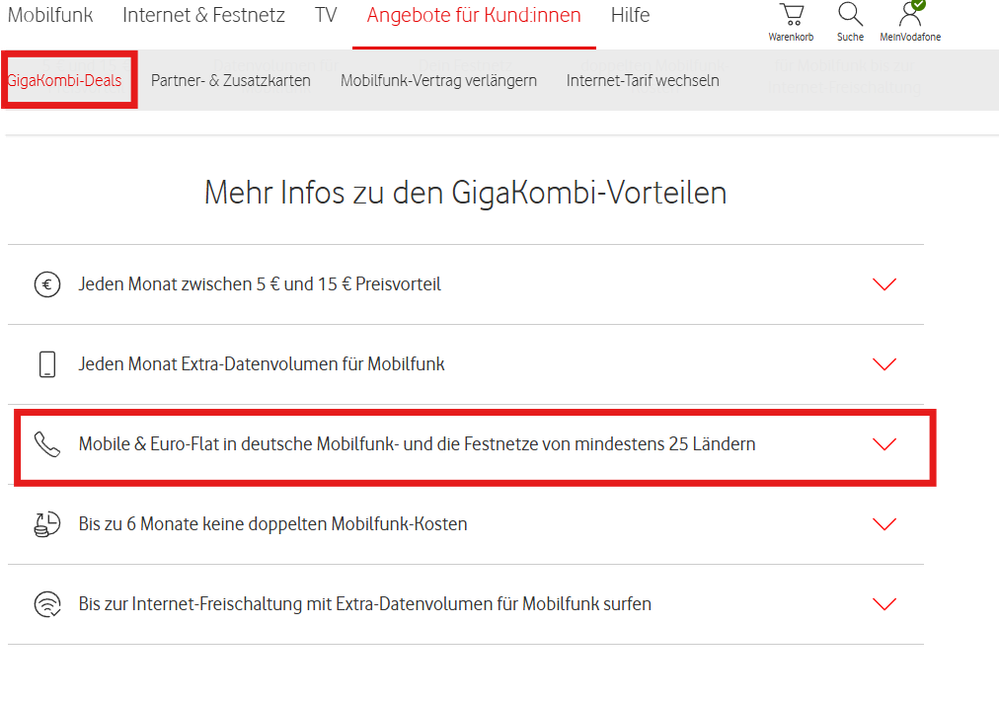Image resolution: width=999 pixels, height=713 pixels.
Task: Click the wifi icon beside Internet-Freischaltung row
Action: click(47, 604)
